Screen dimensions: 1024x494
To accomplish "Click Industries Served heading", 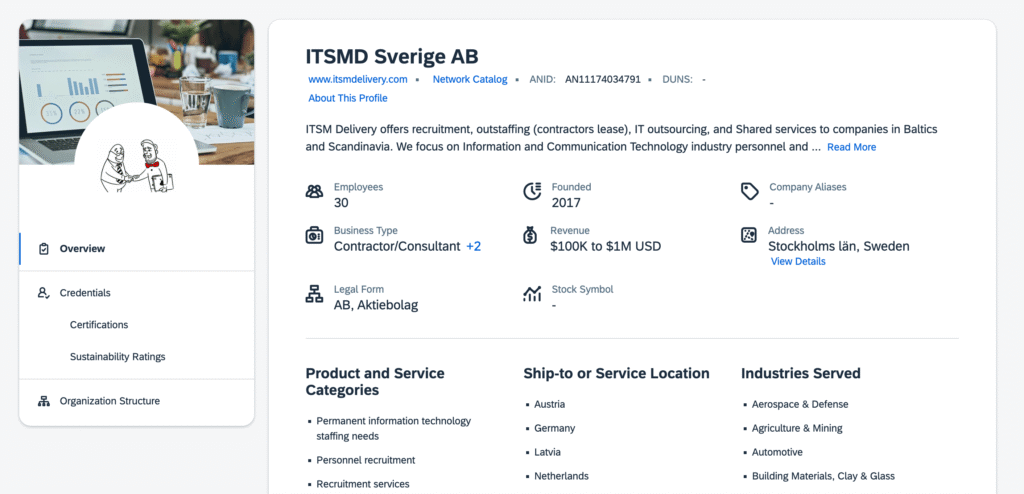I will (x=801, y=373).
